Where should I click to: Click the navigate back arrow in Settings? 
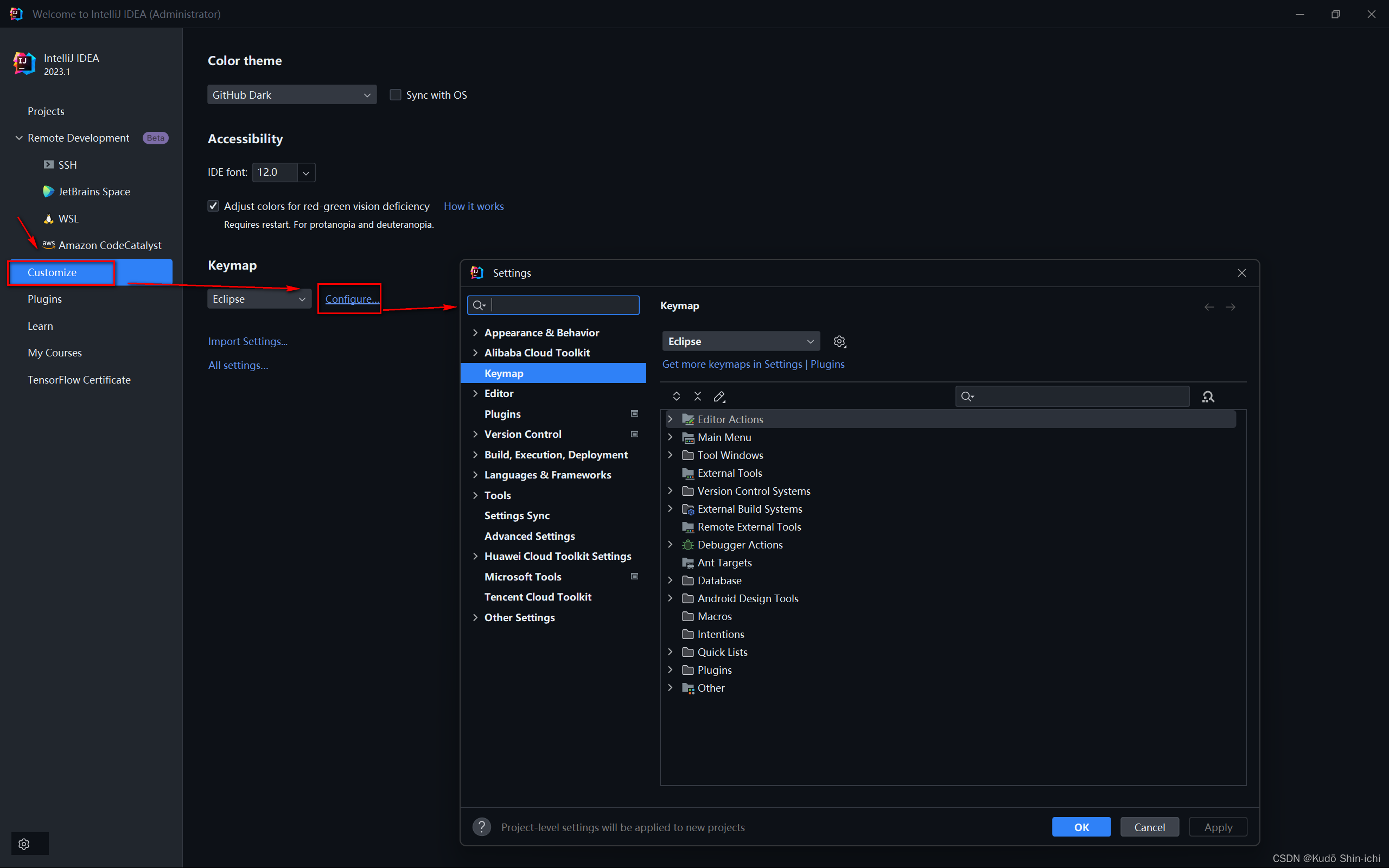(x=1209, y=306)
